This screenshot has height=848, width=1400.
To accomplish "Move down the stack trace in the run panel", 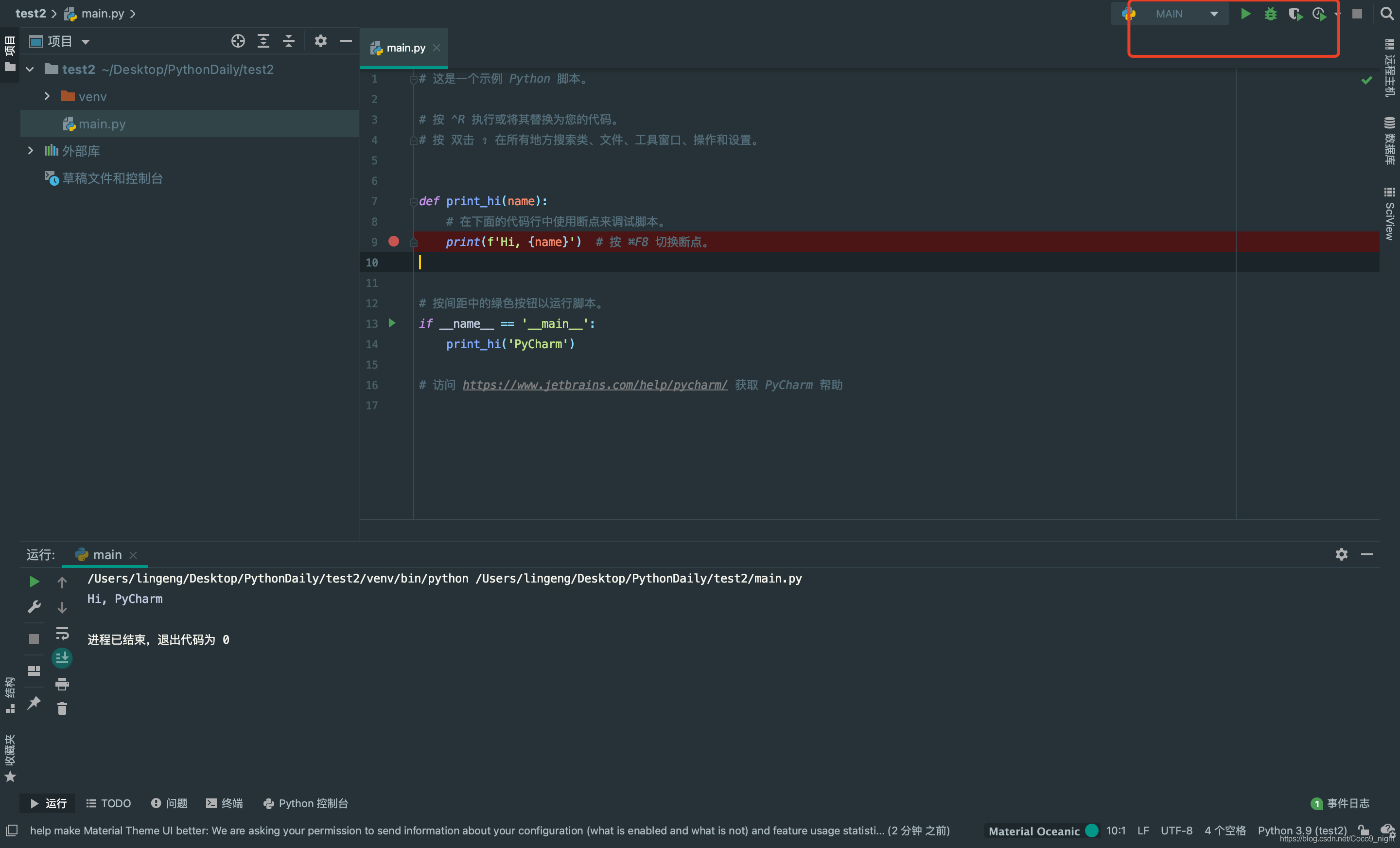I will point(62,608).
